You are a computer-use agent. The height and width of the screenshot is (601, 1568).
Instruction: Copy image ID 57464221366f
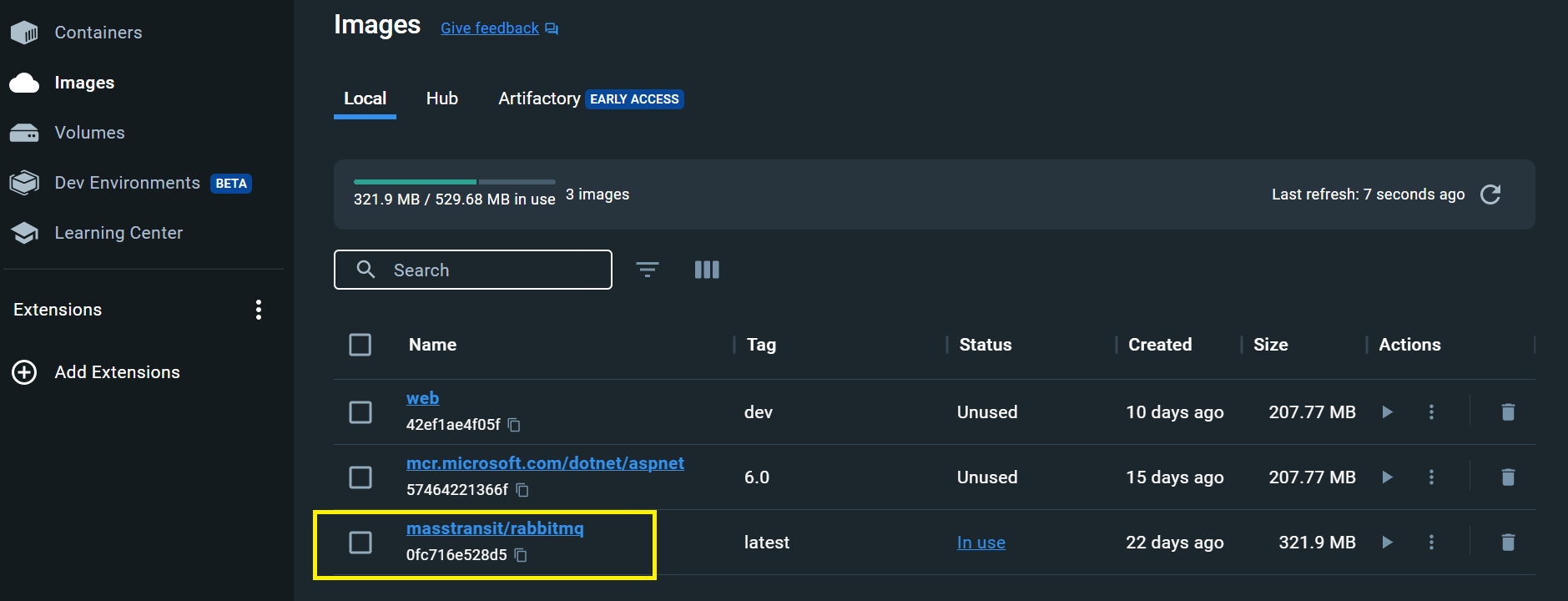coord(522,490)
